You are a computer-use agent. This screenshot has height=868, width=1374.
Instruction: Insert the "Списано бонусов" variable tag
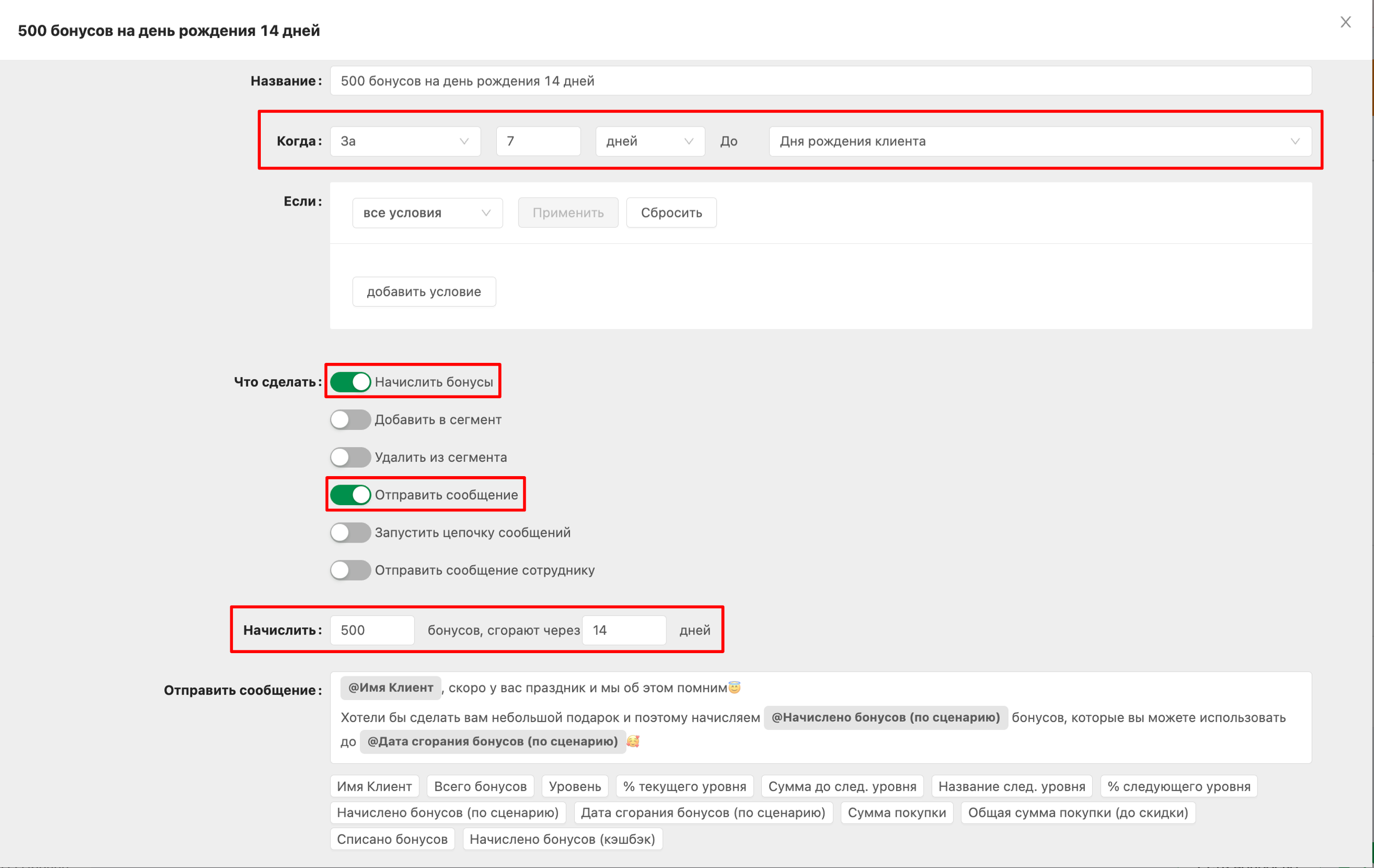pyautogui.click(x=392, y=839)
